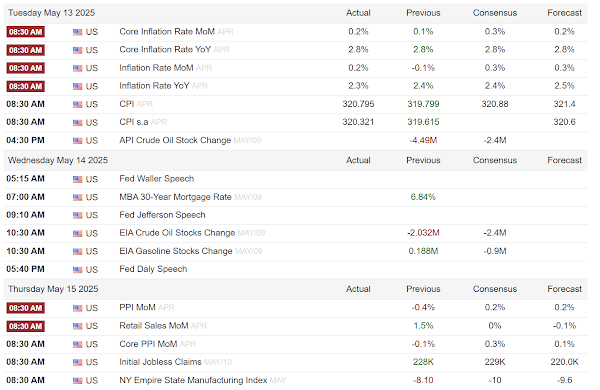Click red 08:30 AM badge for PPI MoM

[26, 308]
